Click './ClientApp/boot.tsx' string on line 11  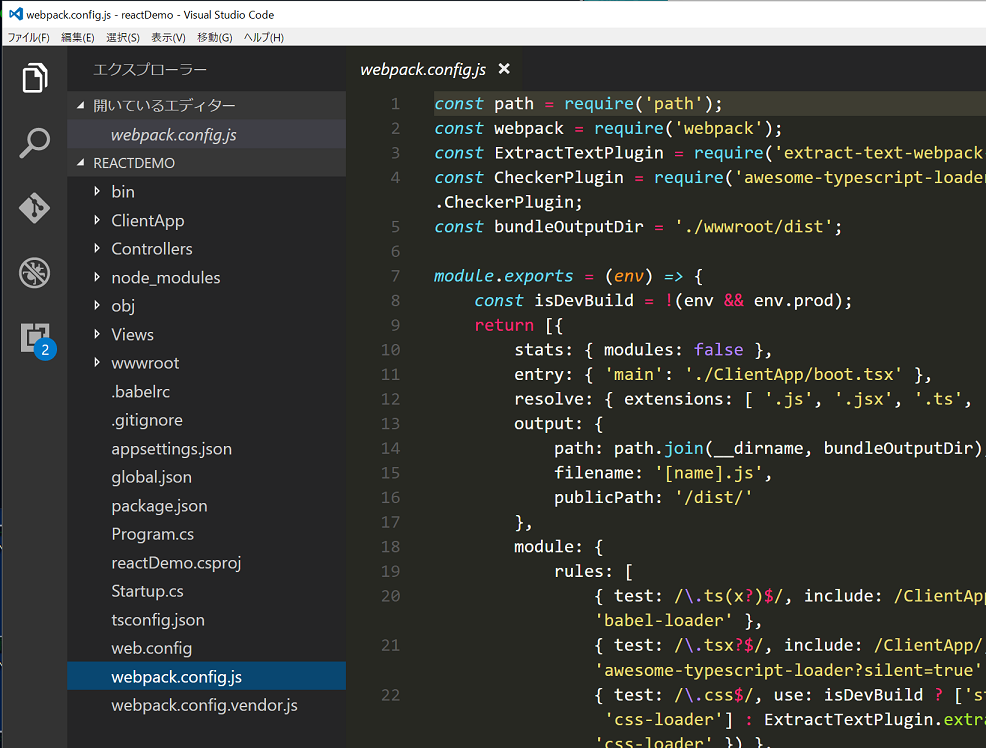(x=793, y=375)
